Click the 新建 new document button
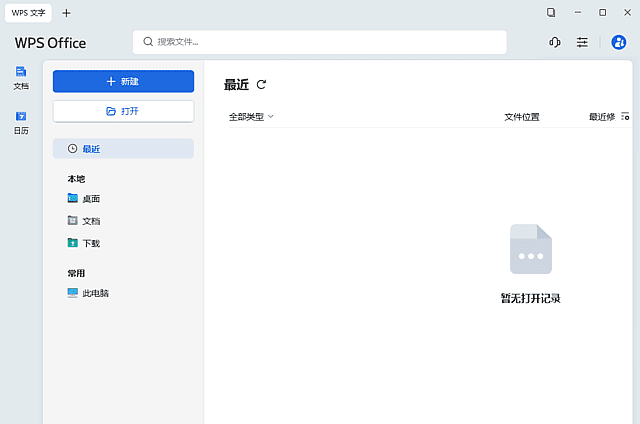This screenshot has width=640, height=424. coord(123,81)
